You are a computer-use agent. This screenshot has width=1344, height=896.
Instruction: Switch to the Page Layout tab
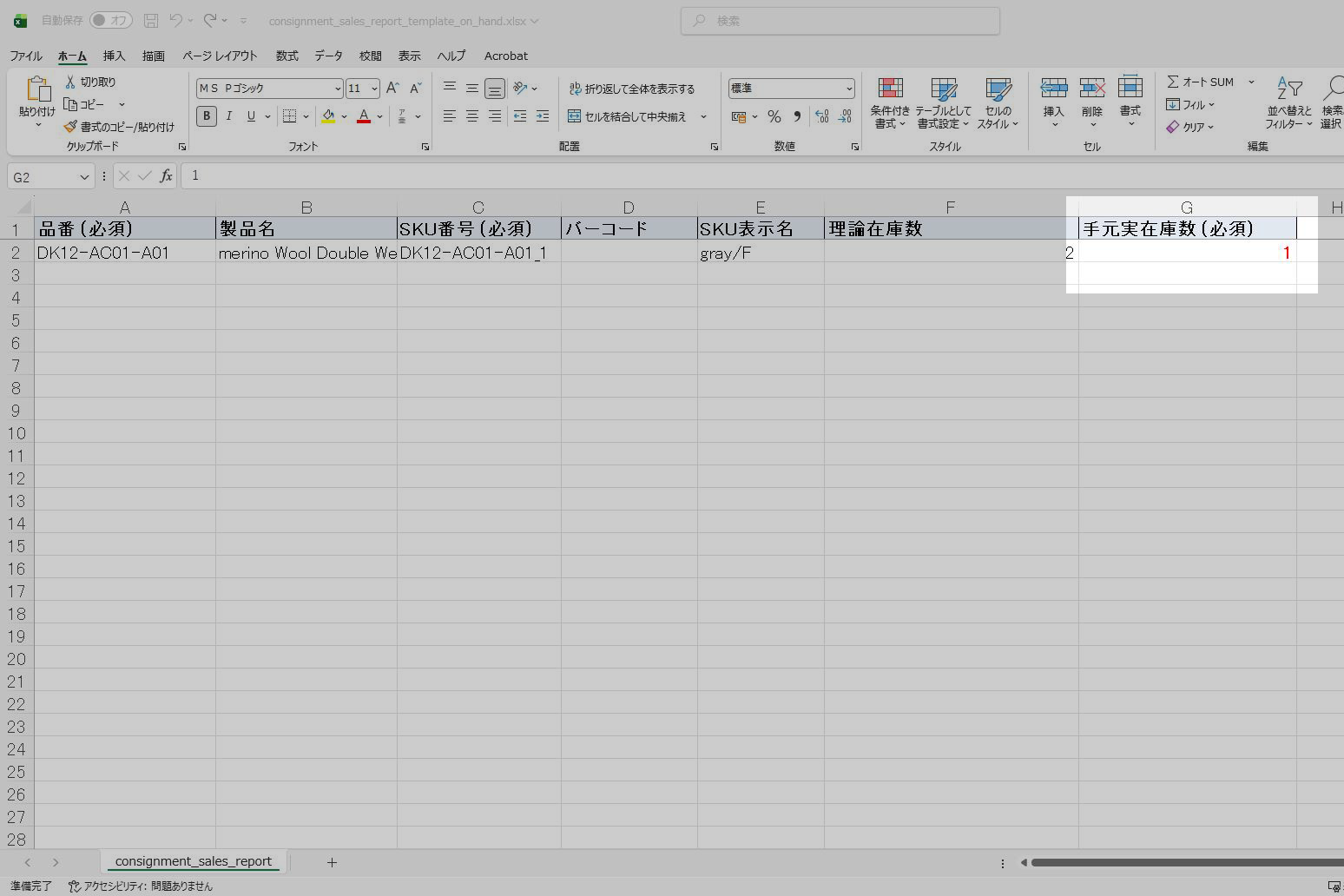click(x=220, y=56)
